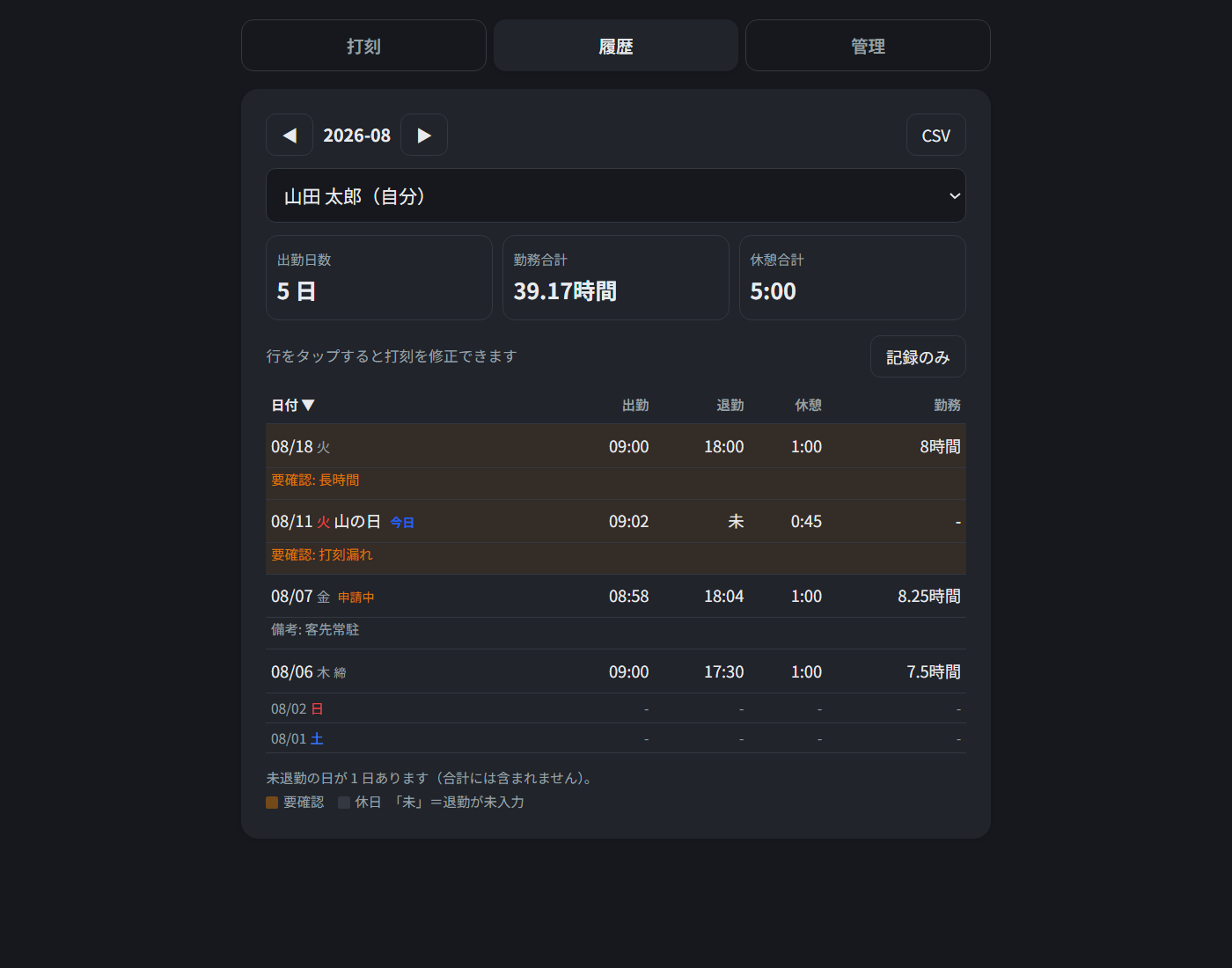Toggle the 記録のみ filter
This screenshot has width=1232, height=968.
tap(918, 356)
